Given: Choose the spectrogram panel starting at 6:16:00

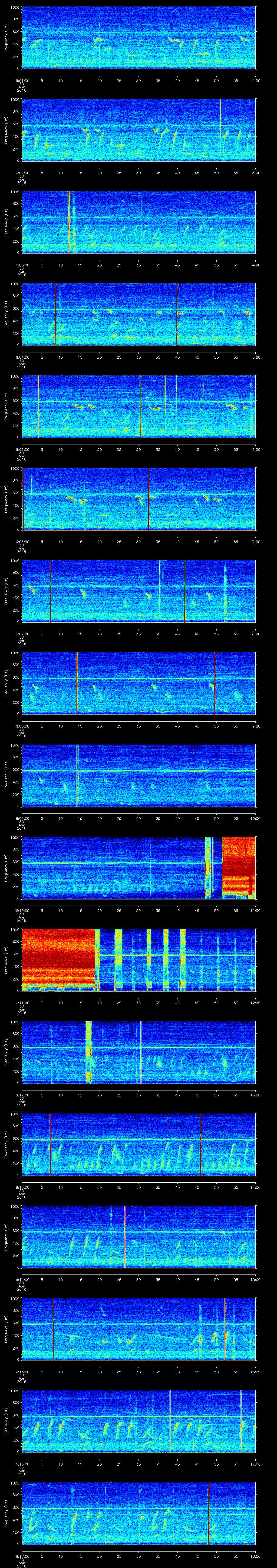Looking at the screenshot, I should click(x=138, y=1421).
